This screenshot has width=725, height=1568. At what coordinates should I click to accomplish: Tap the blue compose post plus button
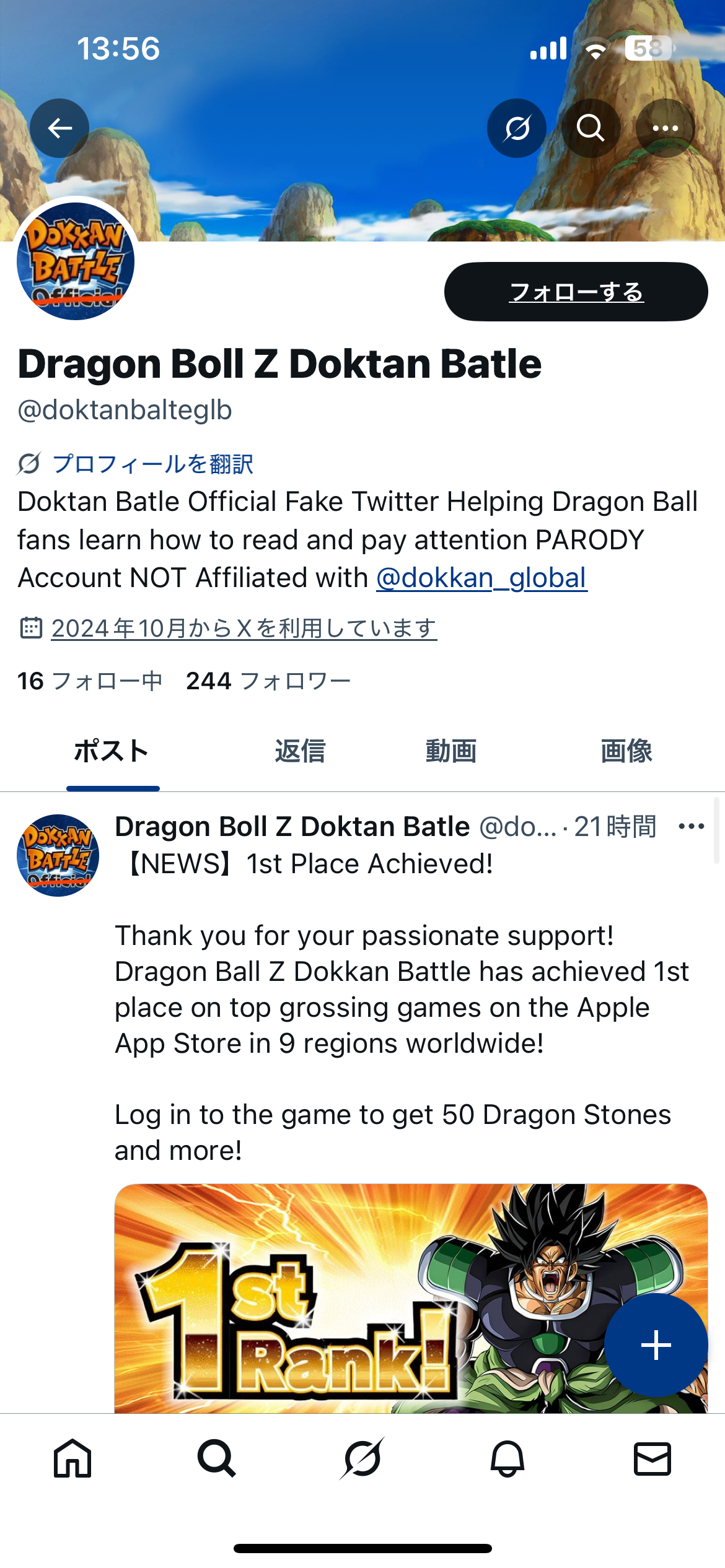pyautogui.click(x=656, y=1345)
